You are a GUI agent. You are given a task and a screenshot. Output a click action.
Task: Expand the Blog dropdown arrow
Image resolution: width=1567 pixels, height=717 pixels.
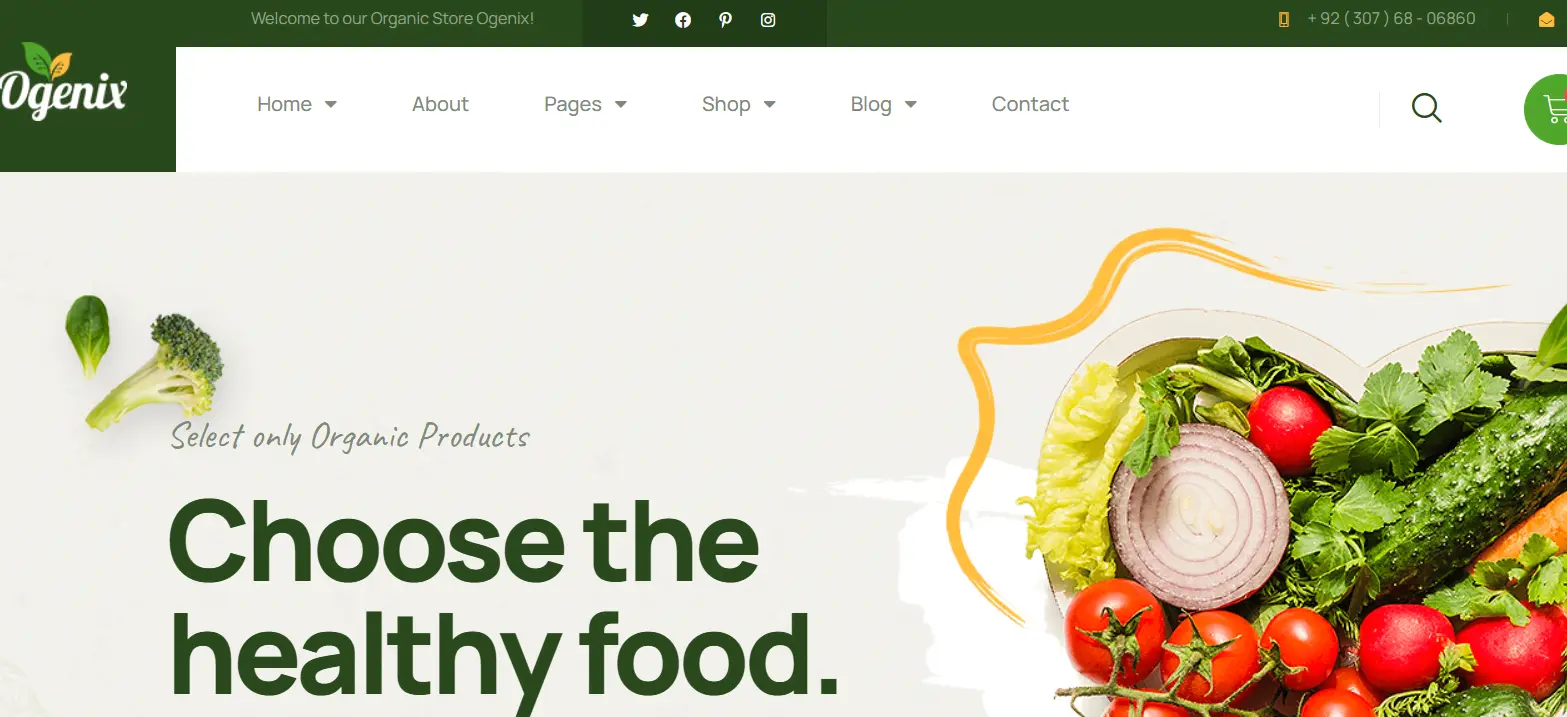click(910, 104)
